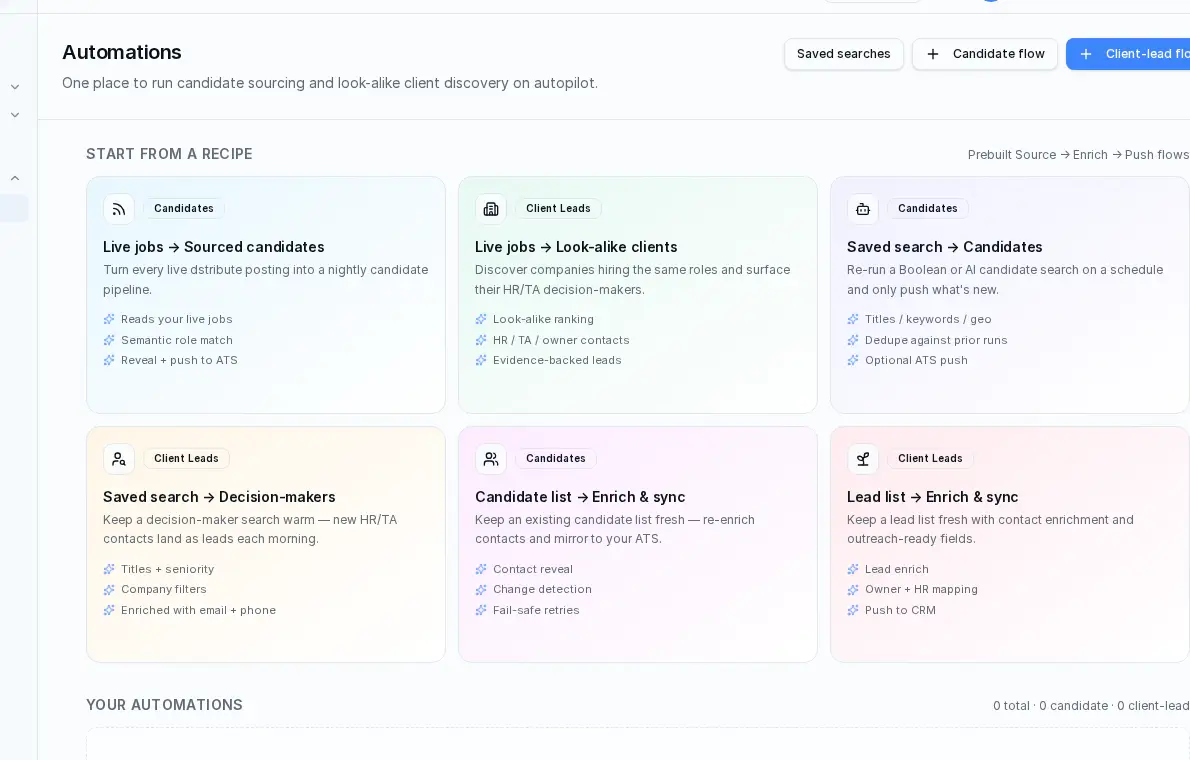
Task: Click the YOUR AUTOMATIONS heading
Action: click(x=165, y=705)
